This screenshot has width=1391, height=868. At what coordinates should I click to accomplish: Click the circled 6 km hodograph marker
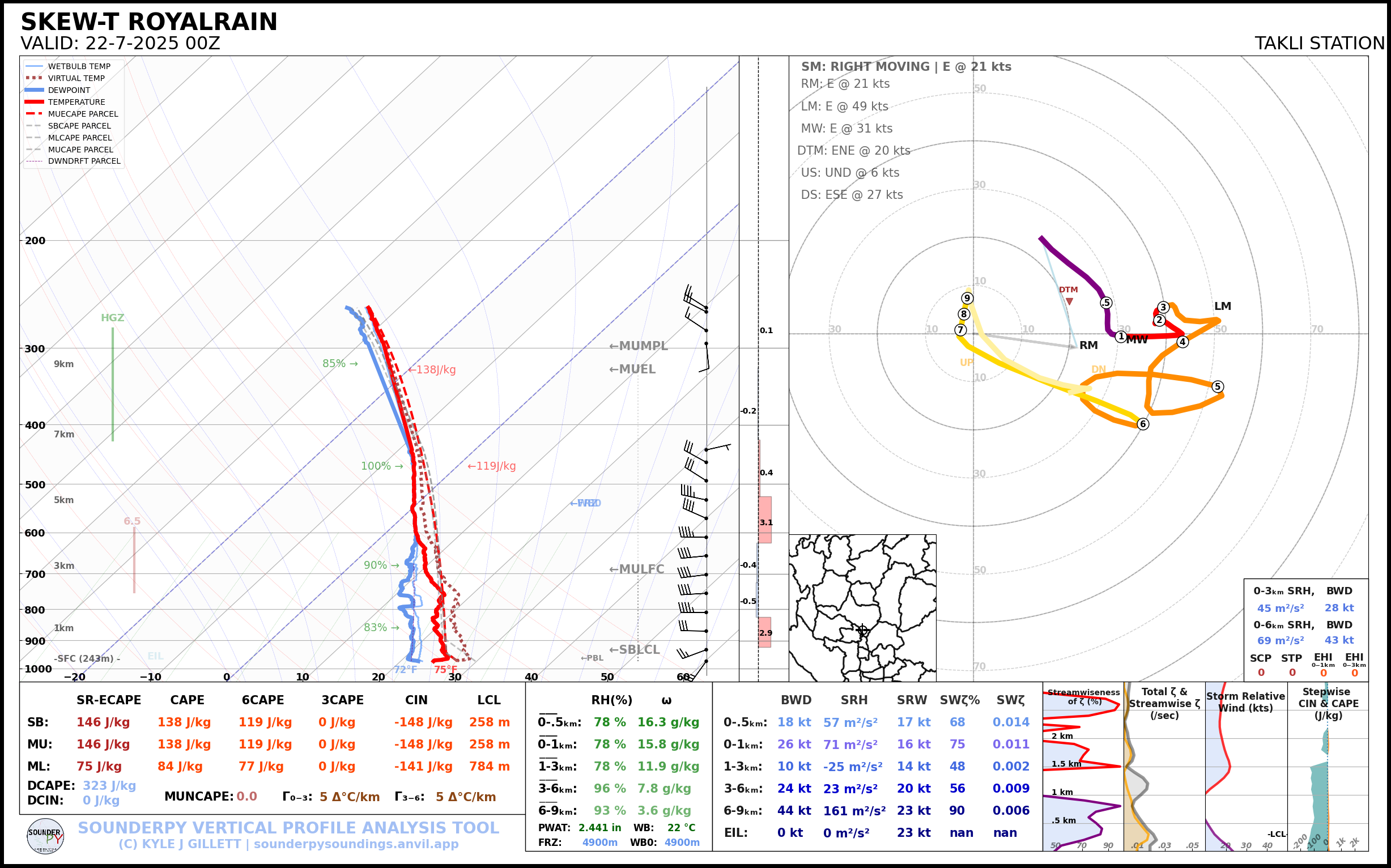point(1143,424)
